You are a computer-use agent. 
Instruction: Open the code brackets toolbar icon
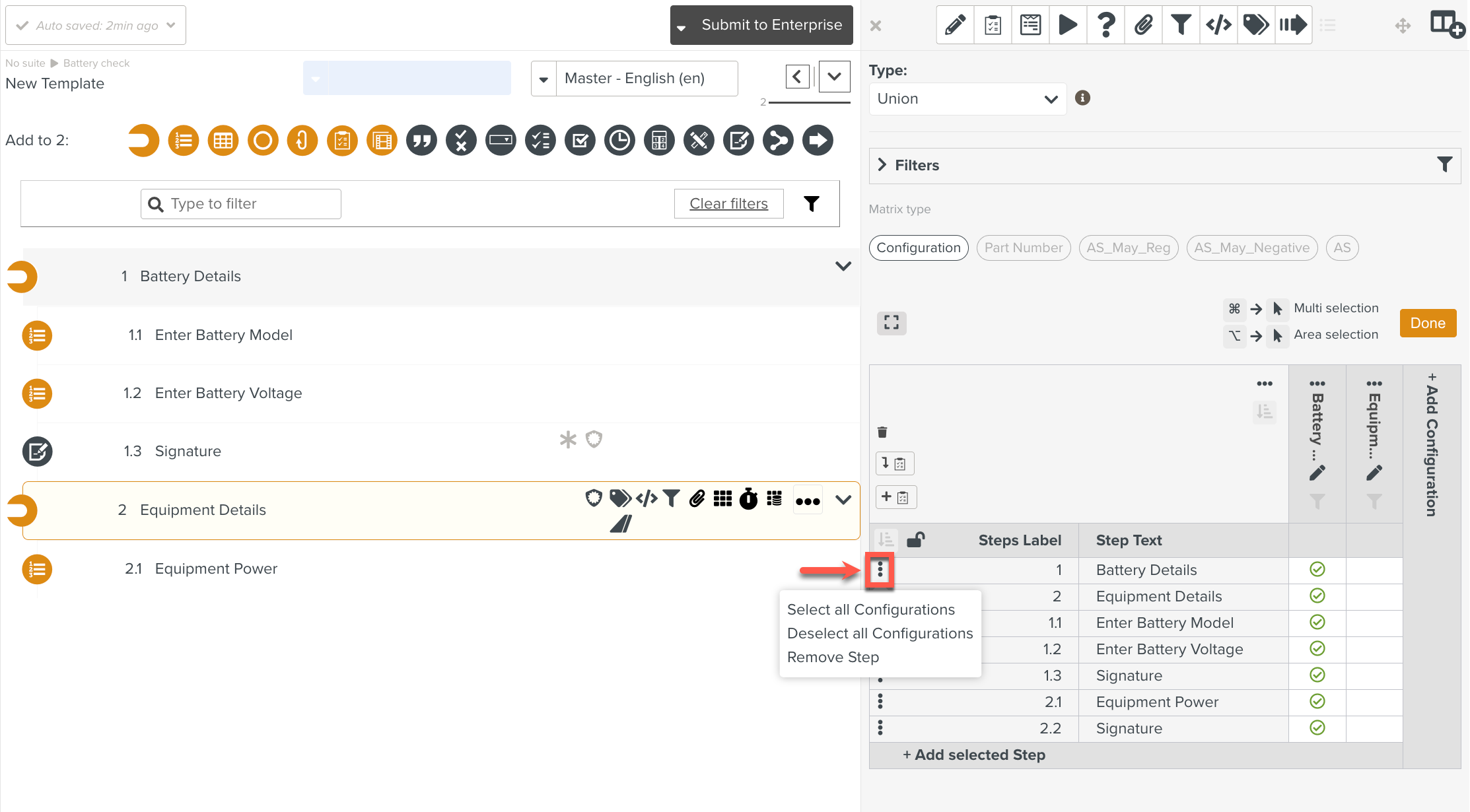click(x=1218, y=25)
